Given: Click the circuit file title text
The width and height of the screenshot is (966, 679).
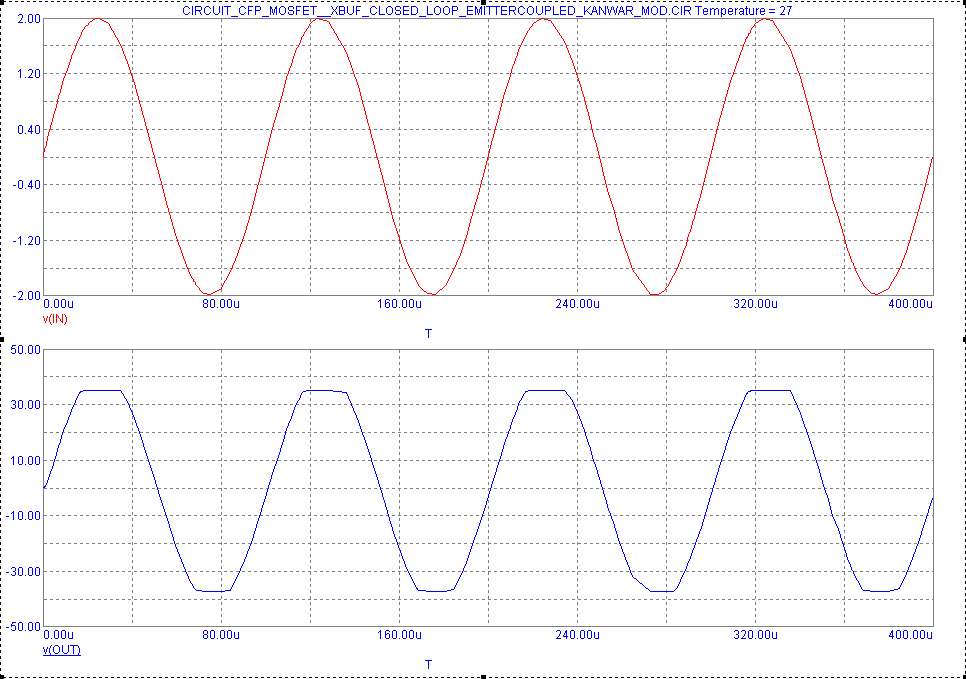Looking at the screenshot, I should [487, 10].
